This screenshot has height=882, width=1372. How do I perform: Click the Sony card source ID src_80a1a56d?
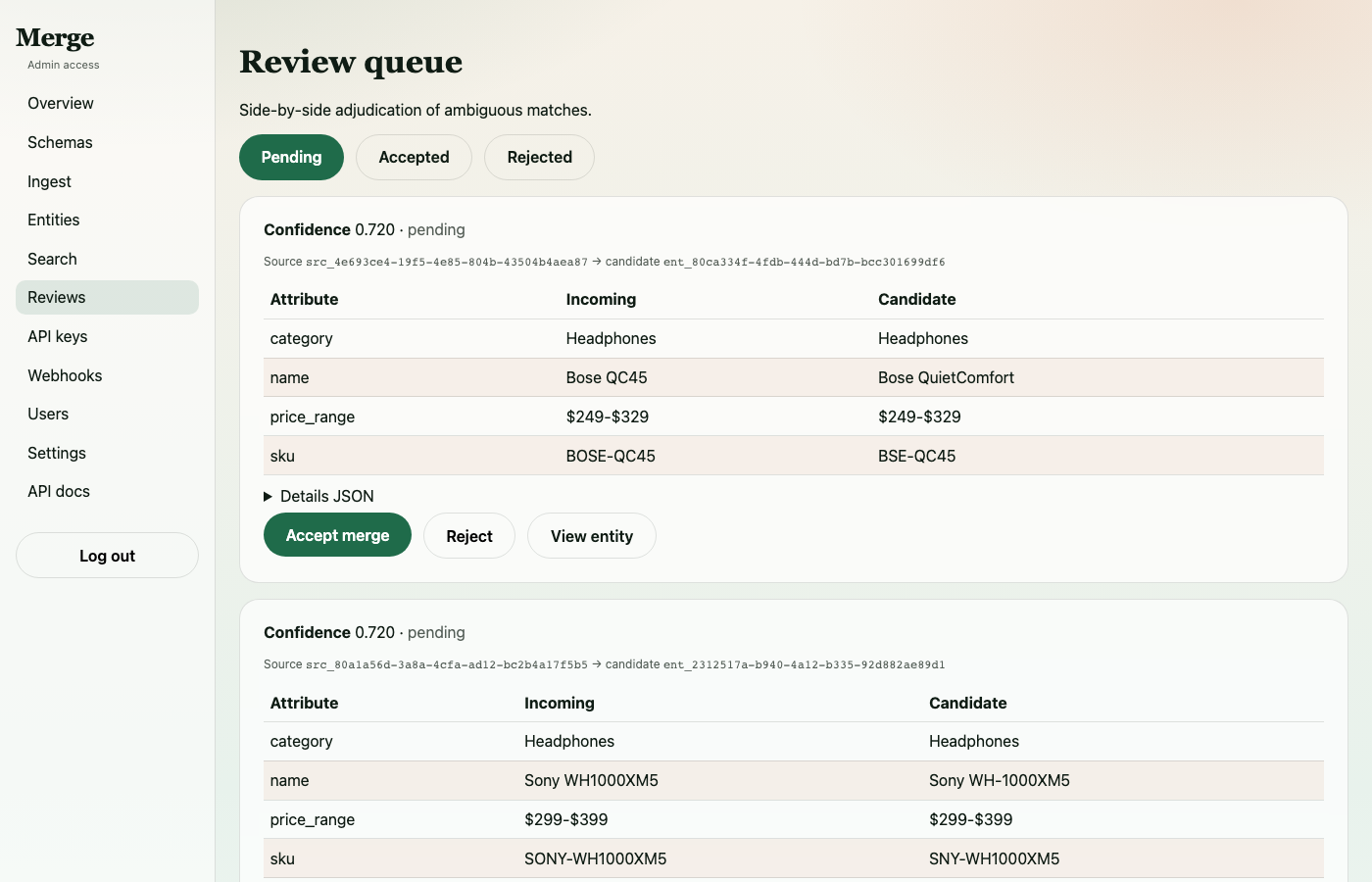[x=447, y=664]
